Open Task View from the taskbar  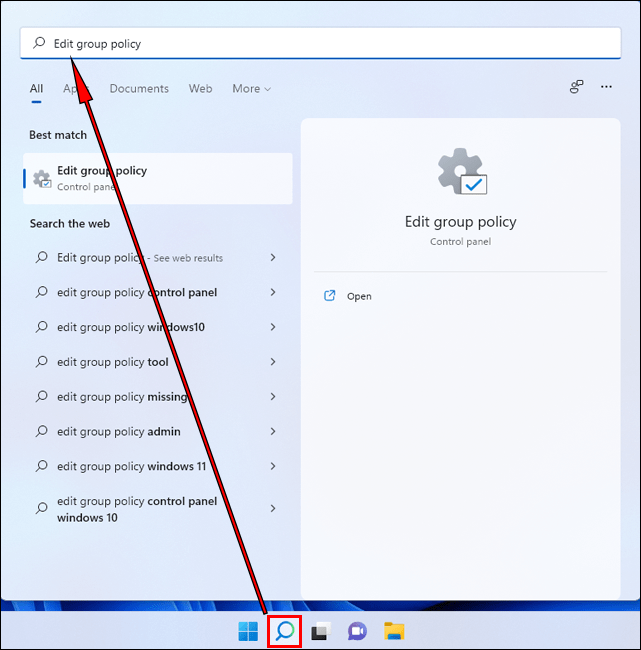[x=320, y=631]
